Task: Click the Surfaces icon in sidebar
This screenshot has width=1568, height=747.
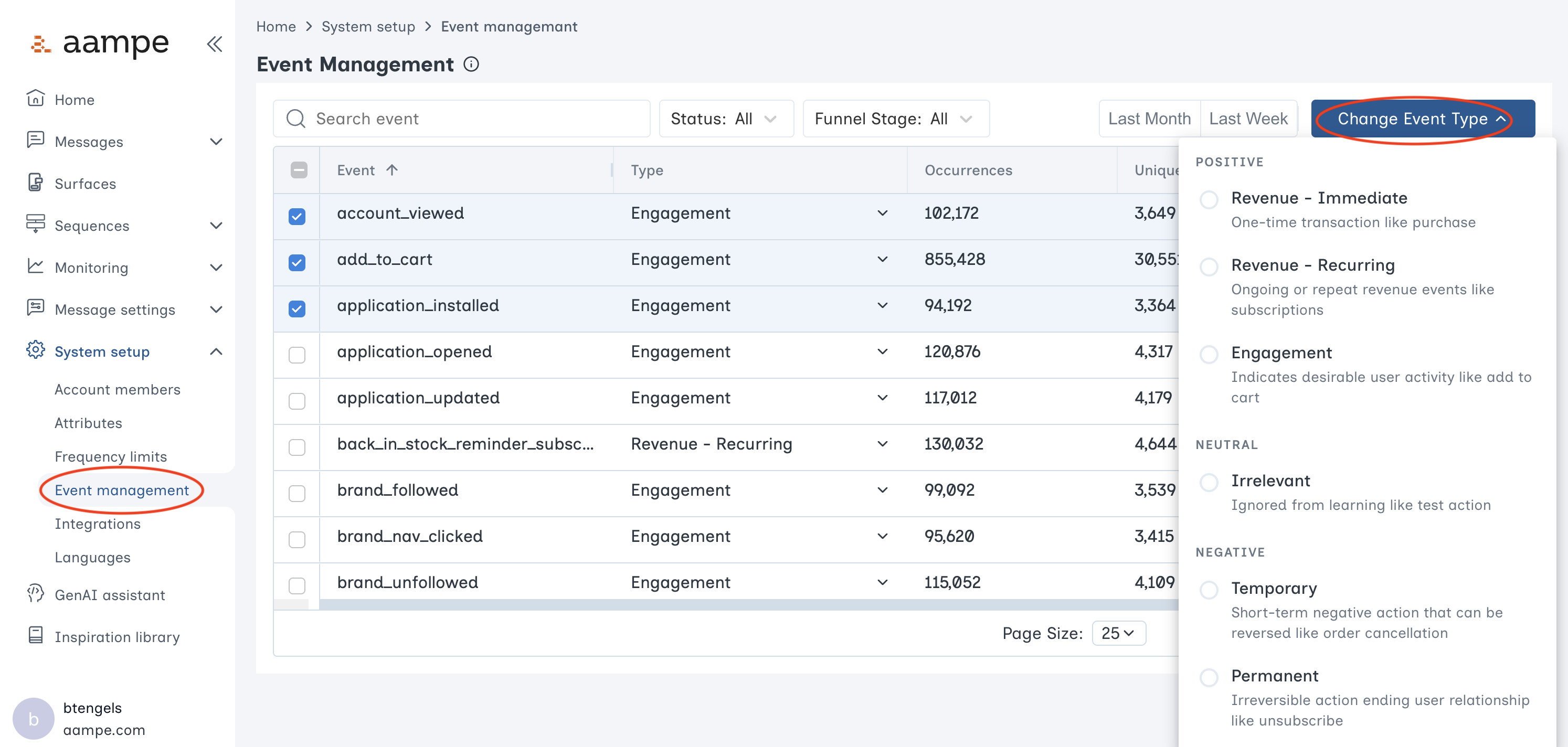Action: (35, 183)
